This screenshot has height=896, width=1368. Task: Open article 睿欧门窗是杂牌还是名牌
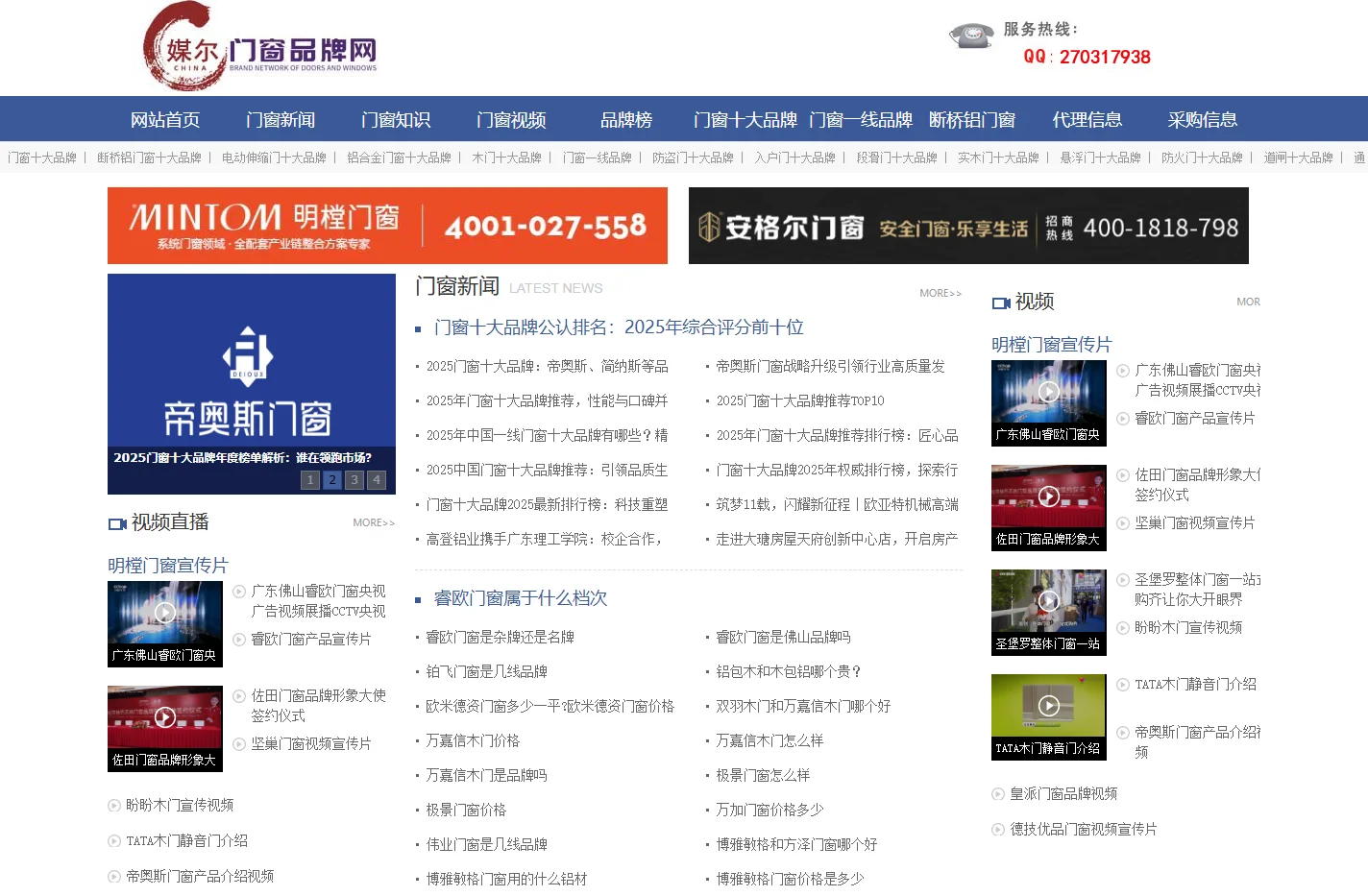point(501,638)
